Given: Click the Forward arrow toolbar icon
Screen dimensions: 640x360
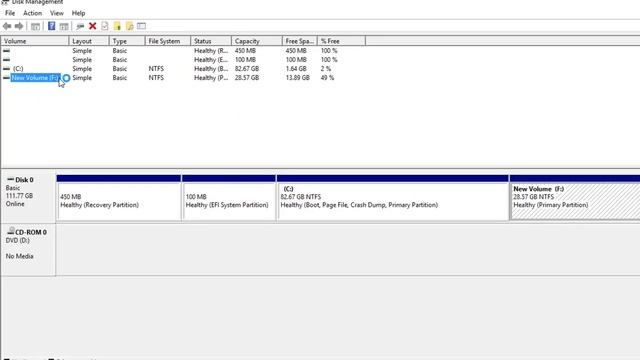Looking at the screenshot, I should [x=19, y=26].
